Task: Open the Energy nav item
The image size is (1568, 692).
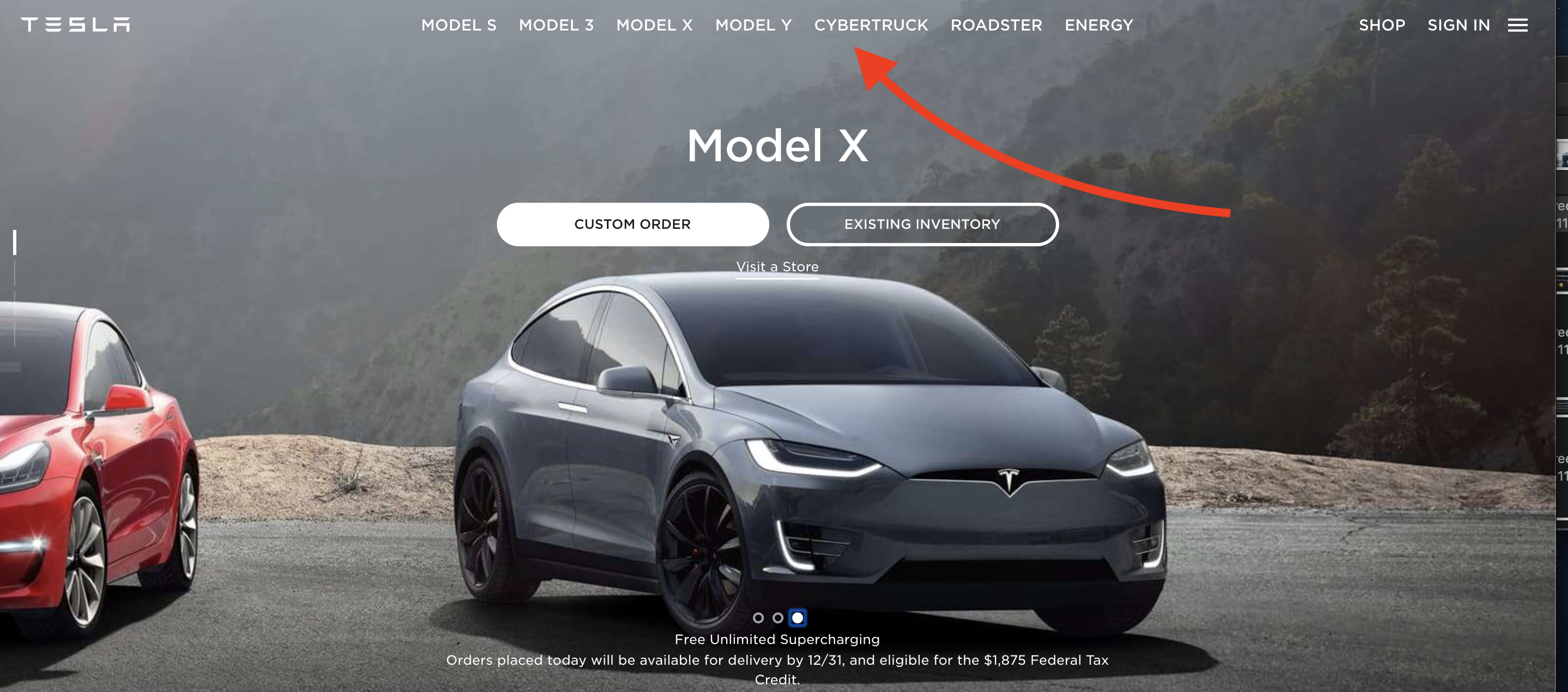Action: pos(1099,25)
